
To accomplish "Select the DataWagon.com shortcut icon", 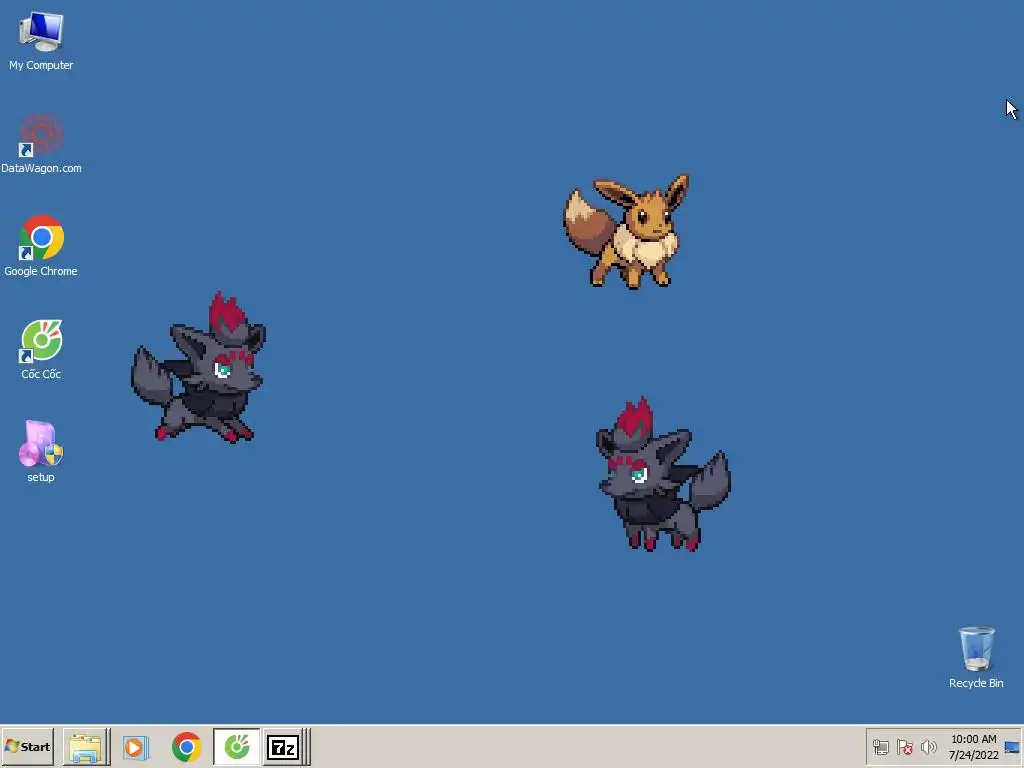I will pyautogui.click(x=41, y=144).
